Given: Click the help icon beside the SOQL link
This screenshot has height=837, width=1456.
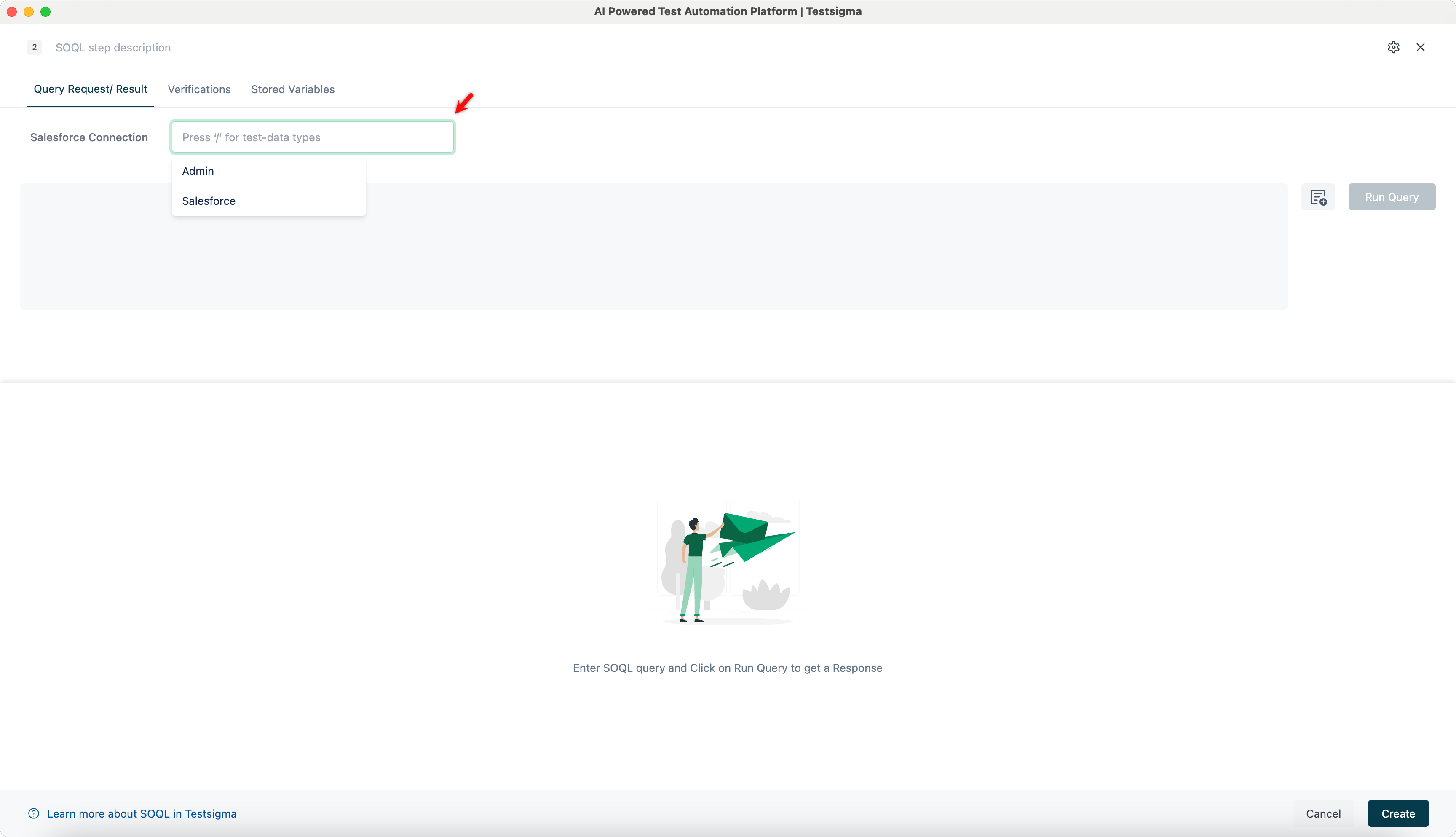Looking at the screenshot, I should 33,813.
